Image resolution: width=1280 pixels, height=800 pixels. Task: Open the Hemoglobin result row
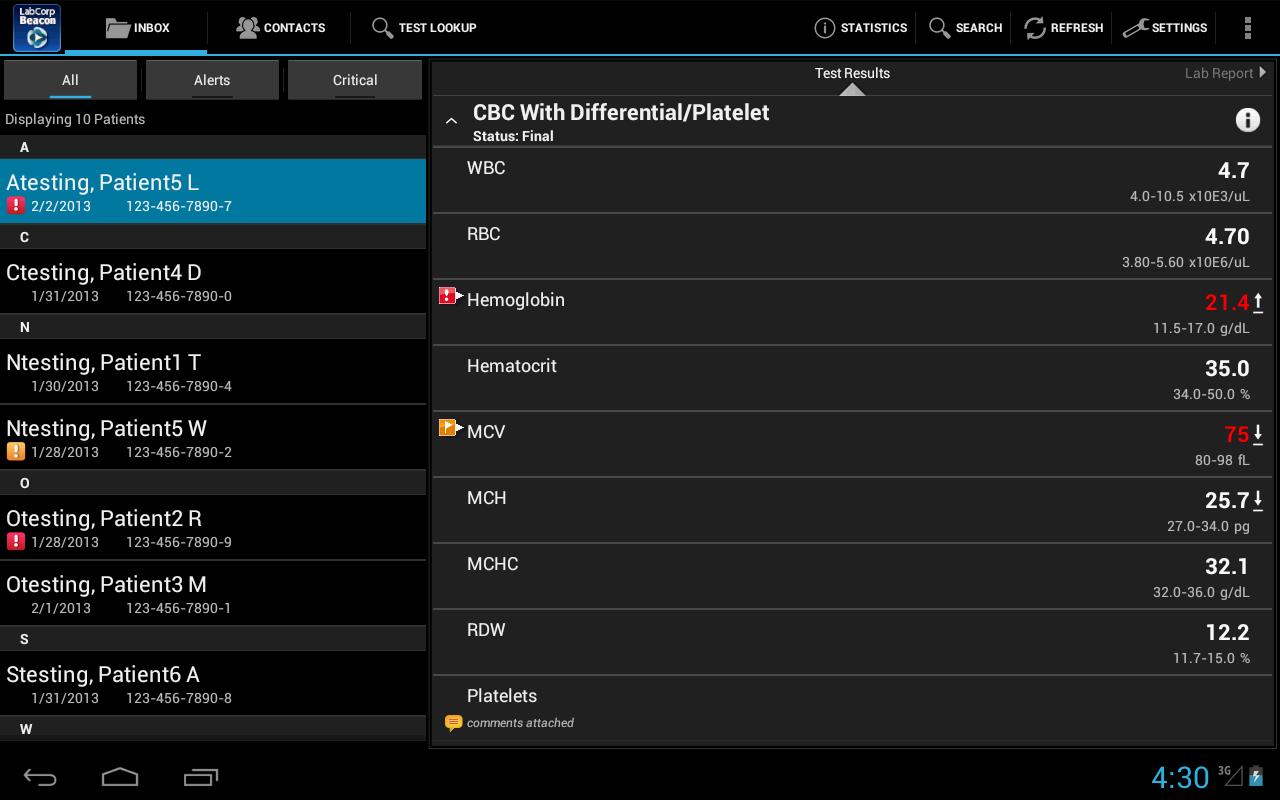852,312
